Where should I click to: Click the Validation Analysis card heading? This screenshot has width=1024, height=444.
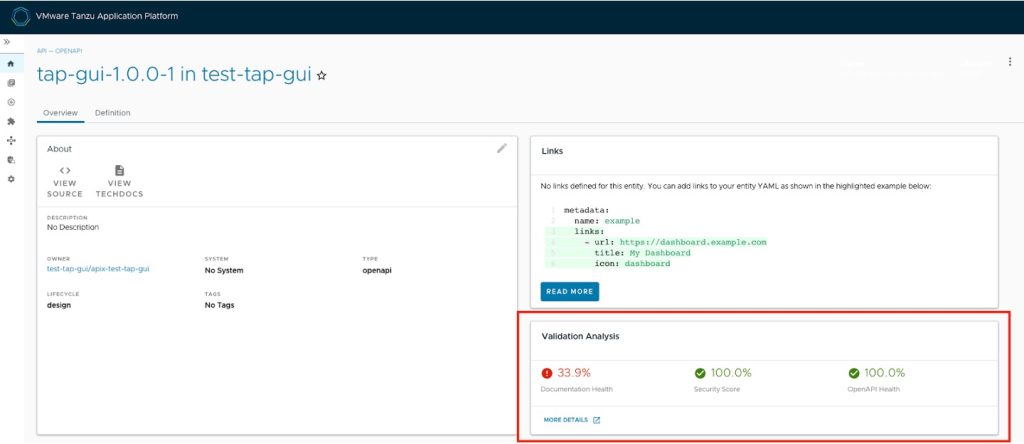tap(581, 336)
